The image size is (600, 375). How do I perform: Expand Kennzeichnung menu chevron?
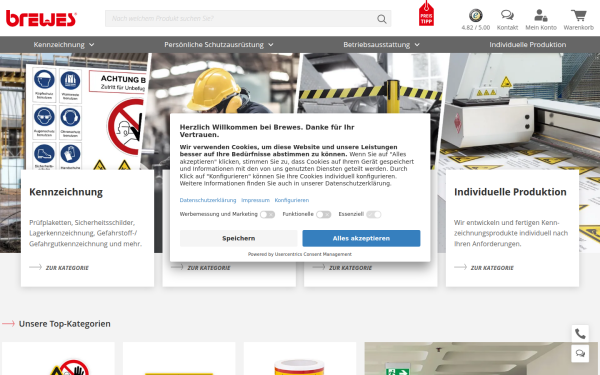tap(91, 45)
